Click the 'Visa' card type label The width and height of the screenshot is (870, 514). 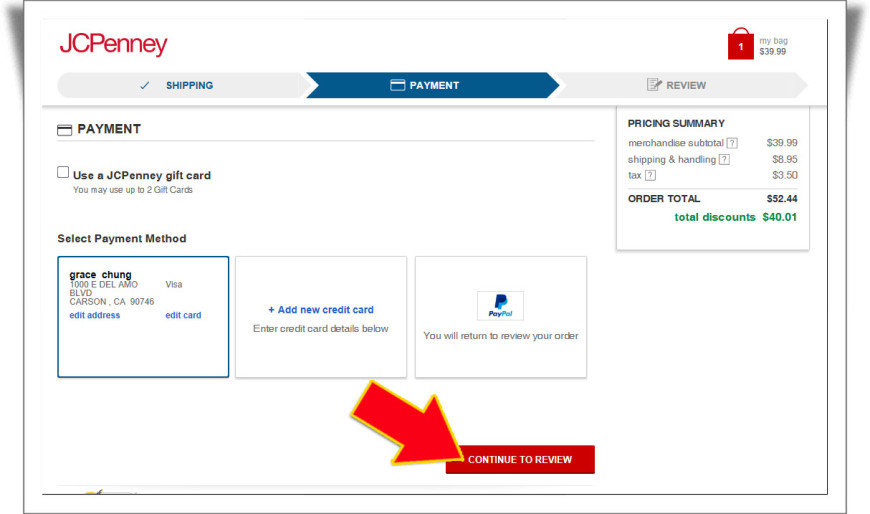174,284
